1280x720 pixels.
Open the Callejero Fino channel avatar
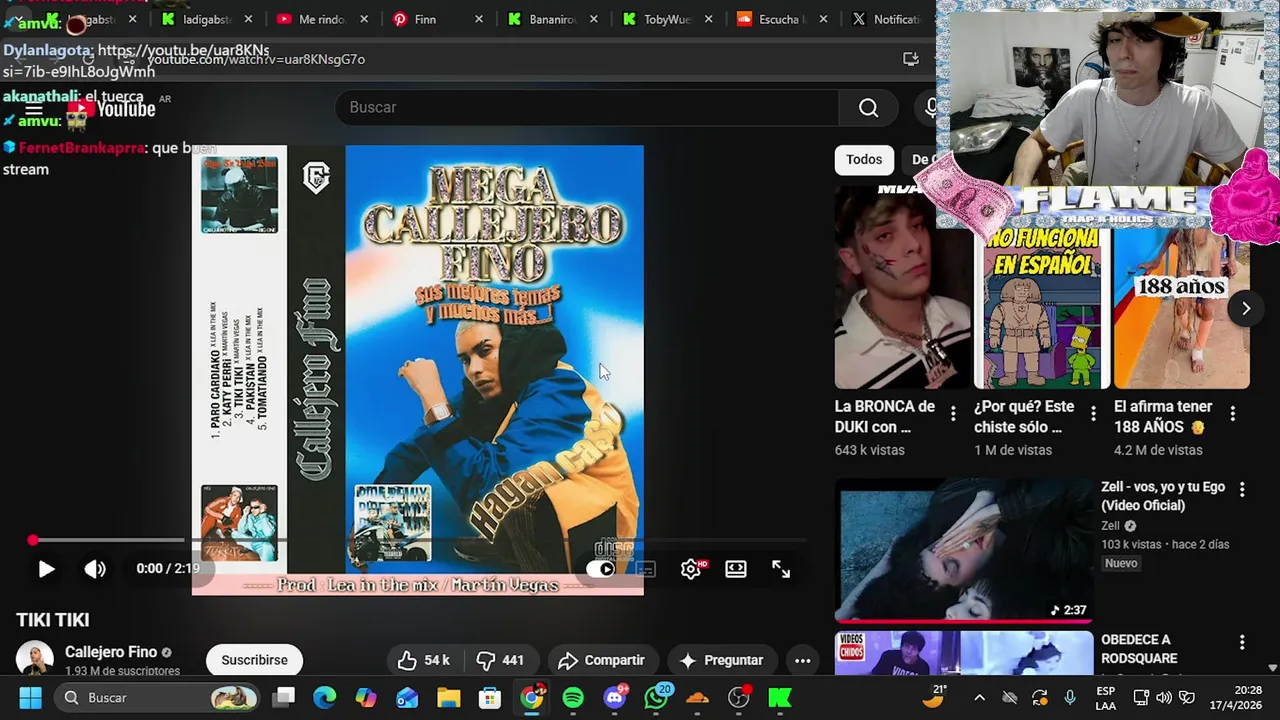click(35, 659)
